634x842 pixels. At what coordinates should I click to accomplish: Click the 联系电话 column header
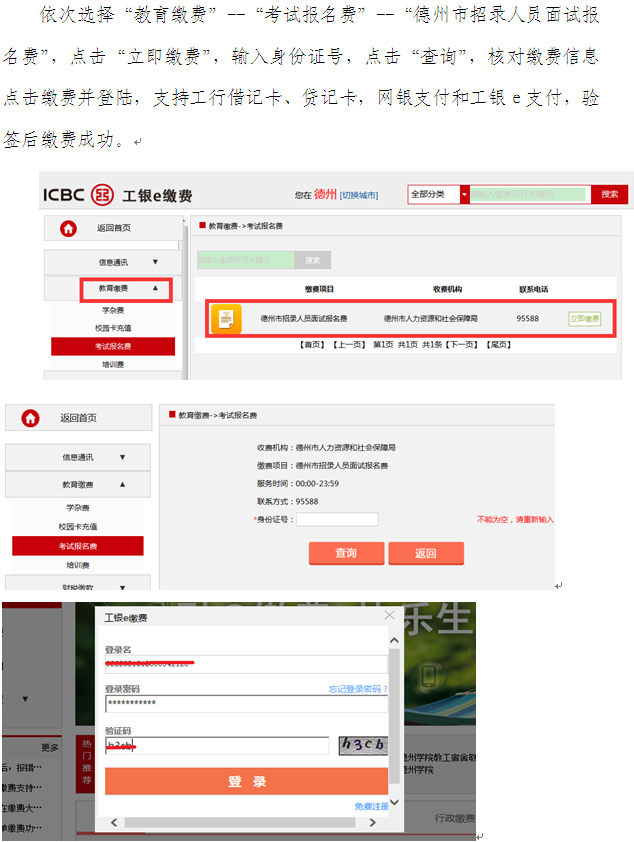[534, 289]
